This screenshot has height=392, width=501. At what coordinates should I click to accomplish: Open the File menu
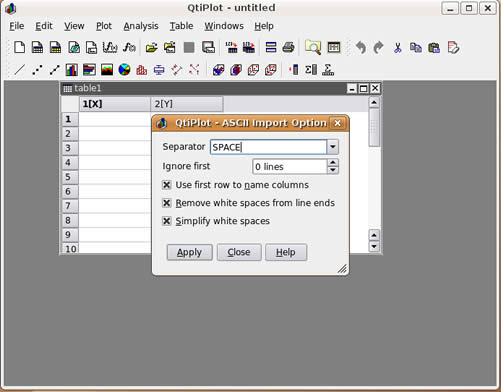[x=17, y=26]
